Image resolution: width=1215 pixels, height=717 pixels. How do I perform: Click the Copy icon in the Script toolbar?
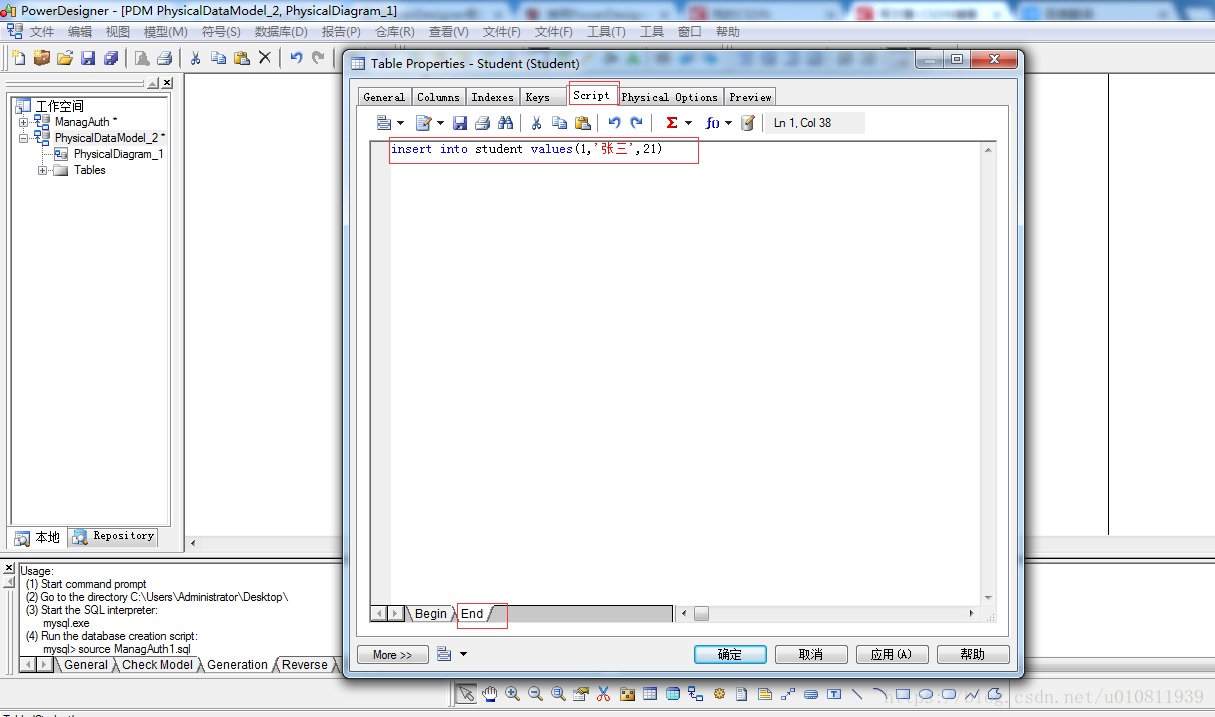click(x=560, y=123)
